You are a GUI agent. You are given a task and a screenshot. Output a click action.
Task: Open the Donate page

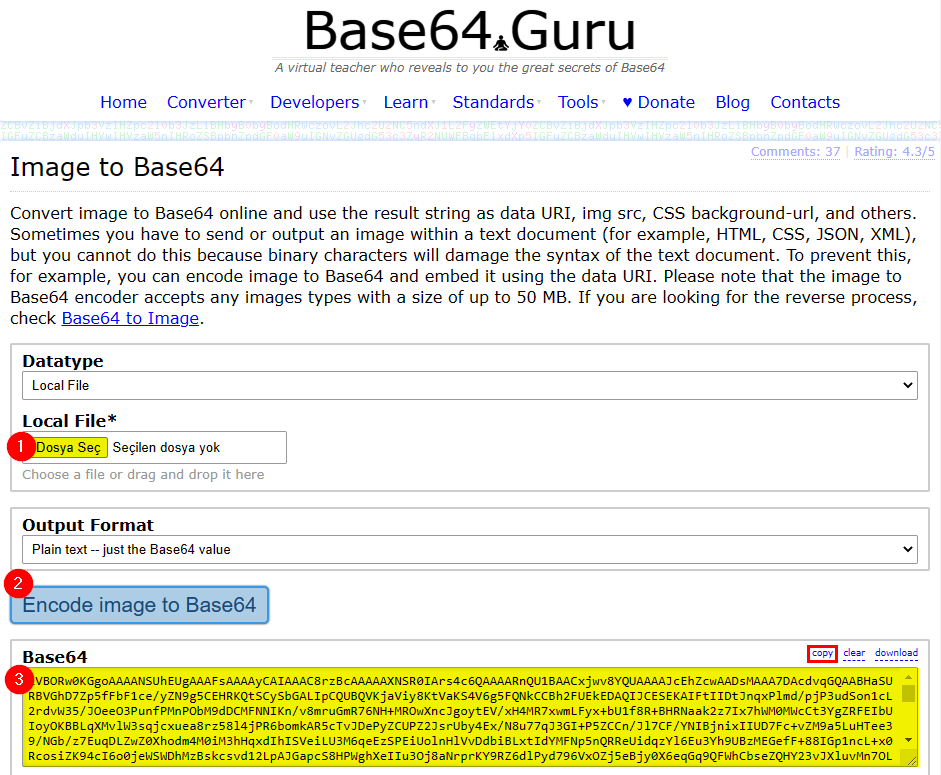click(x=658, y=102)
